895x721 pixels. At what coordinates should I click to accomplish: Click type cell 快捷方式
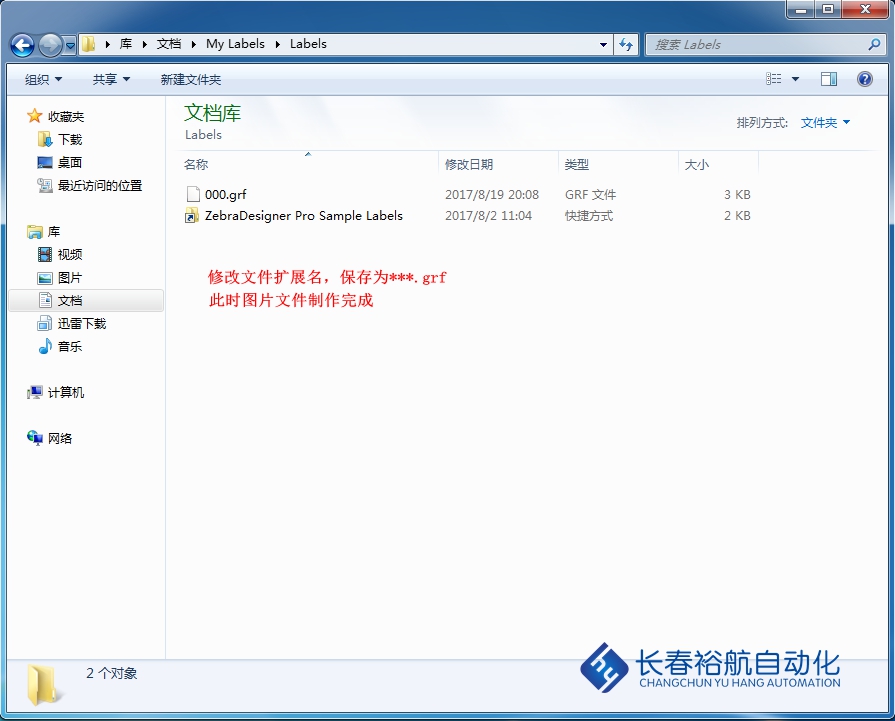tap(588, 215)
